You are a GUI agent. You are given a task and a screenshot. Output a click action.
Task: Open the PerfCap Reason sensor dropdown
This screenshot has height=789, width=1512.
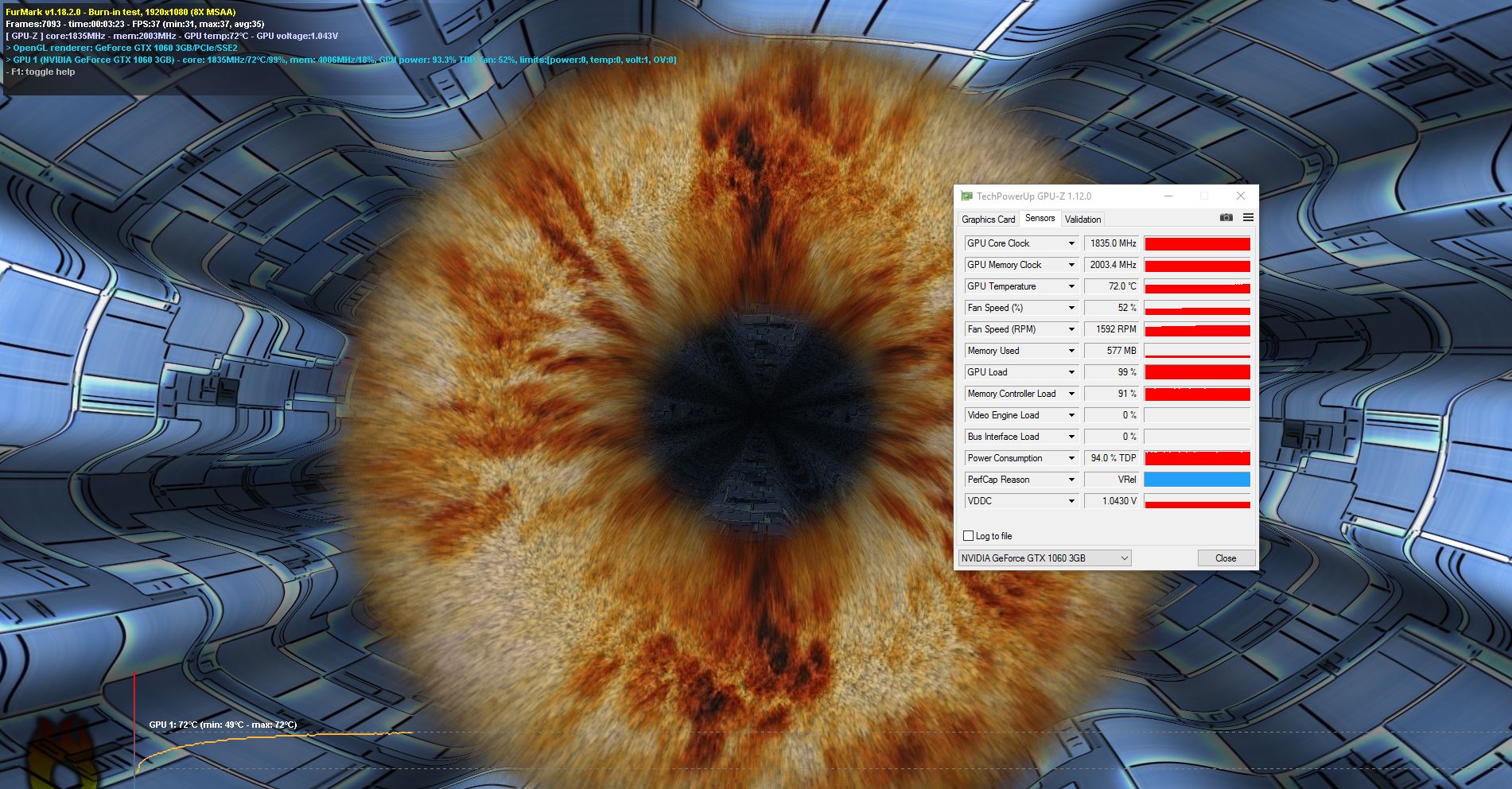(1071, 480)
